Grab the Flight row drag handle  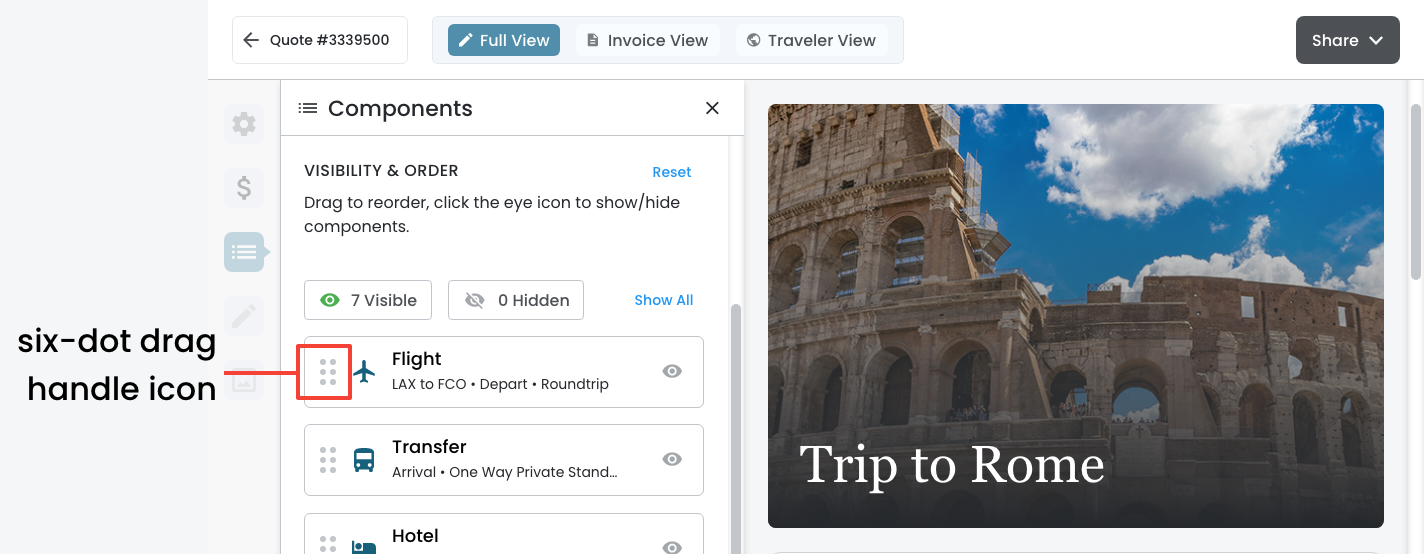point(328,372)
